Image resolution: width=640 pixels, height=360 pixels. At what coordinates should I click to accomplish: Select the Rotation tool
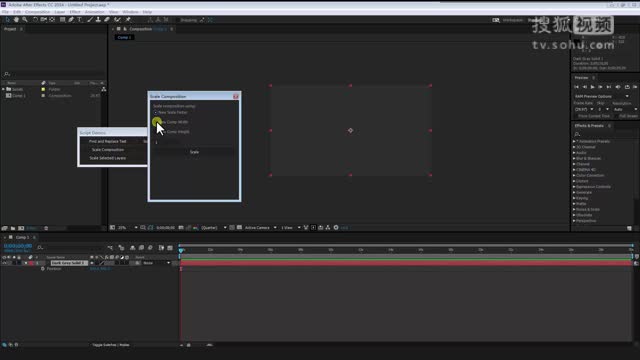tap(35, 20)
